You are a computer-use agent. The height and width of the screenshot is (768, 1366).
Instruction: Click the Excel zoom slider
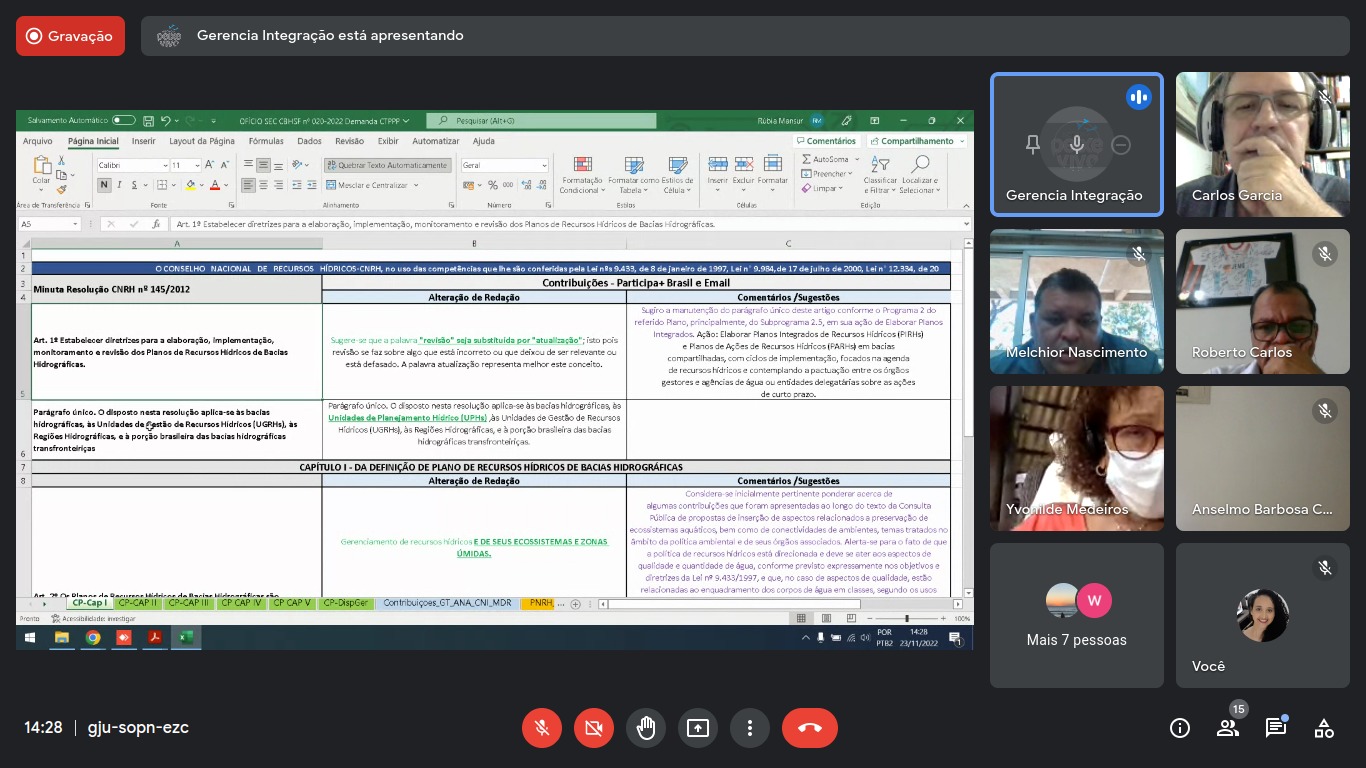pos(907,619)
